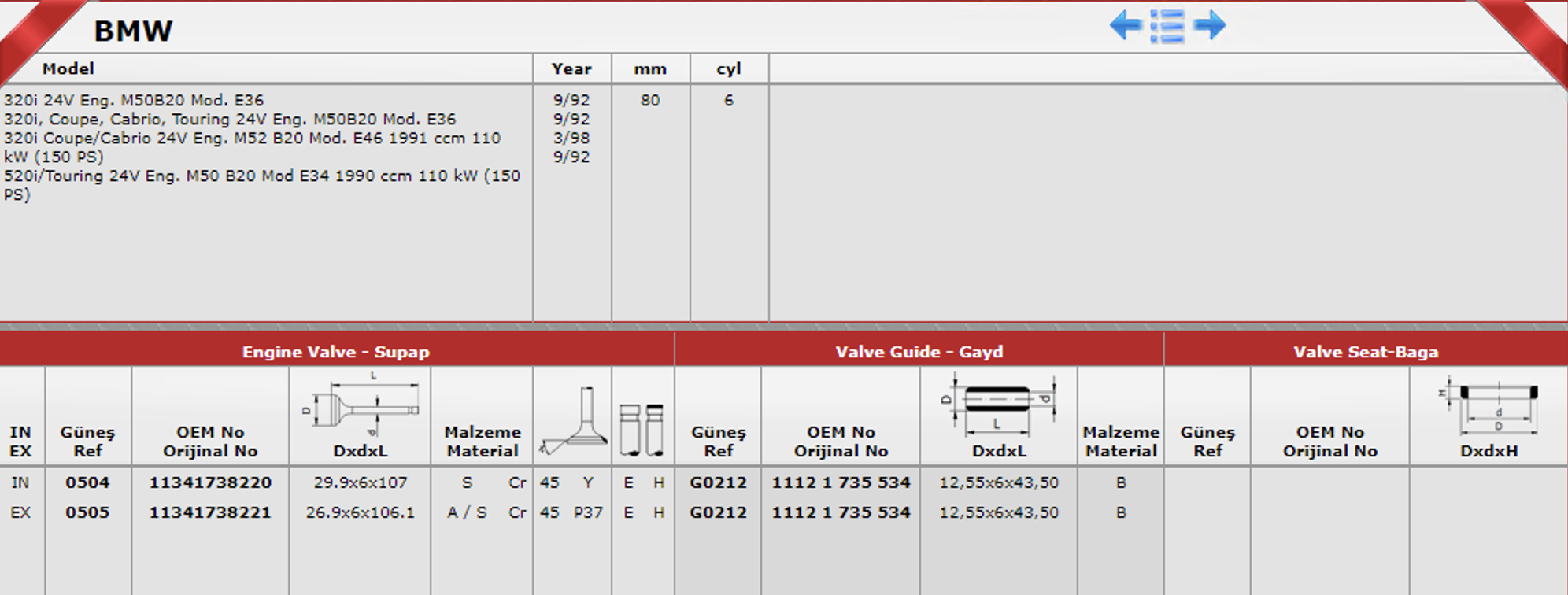Click OEM number 11341738220

(x=210, y=482)
